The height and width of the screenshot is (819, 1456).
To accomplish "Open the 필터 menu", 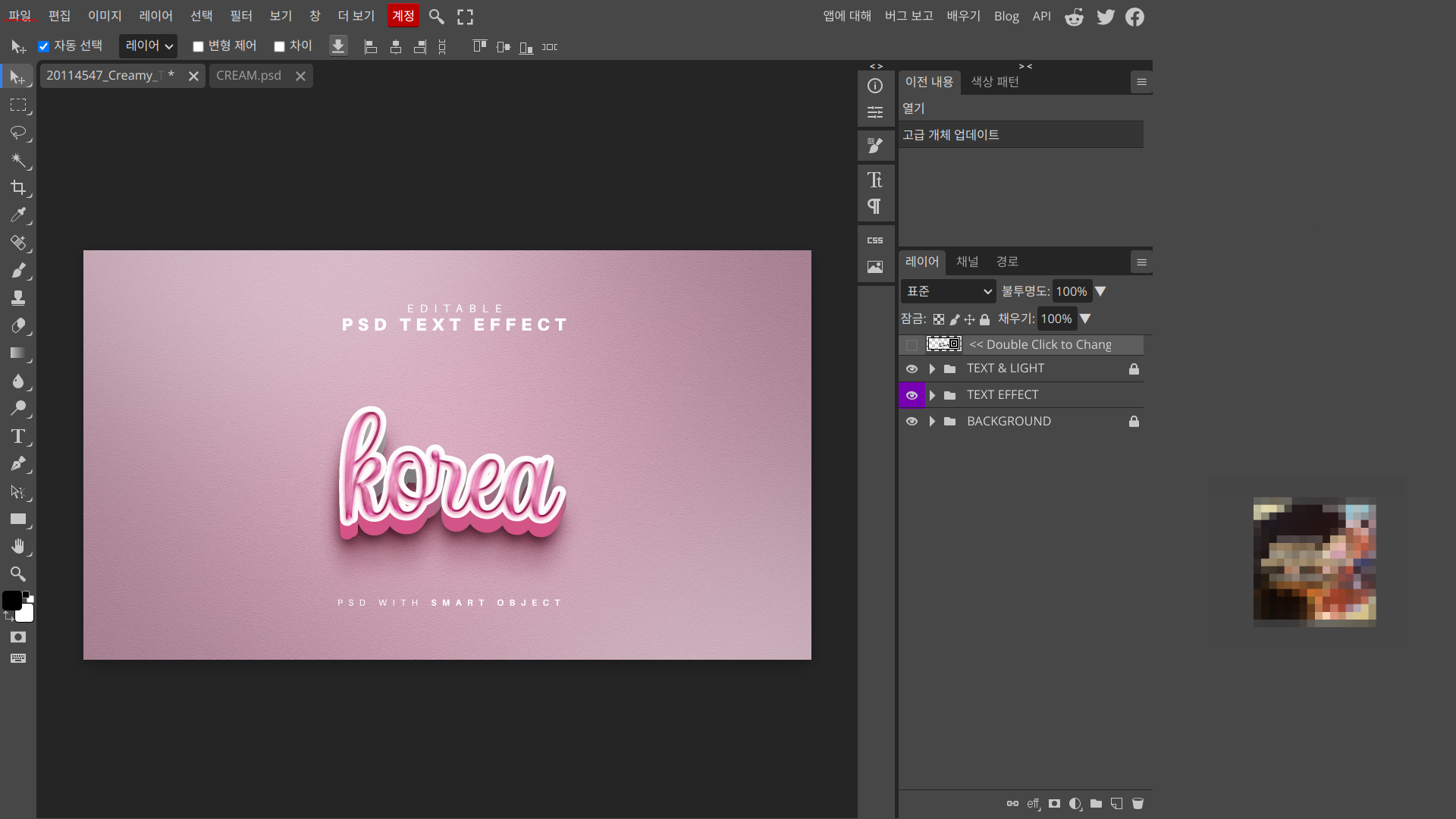I will click(240, 16).
